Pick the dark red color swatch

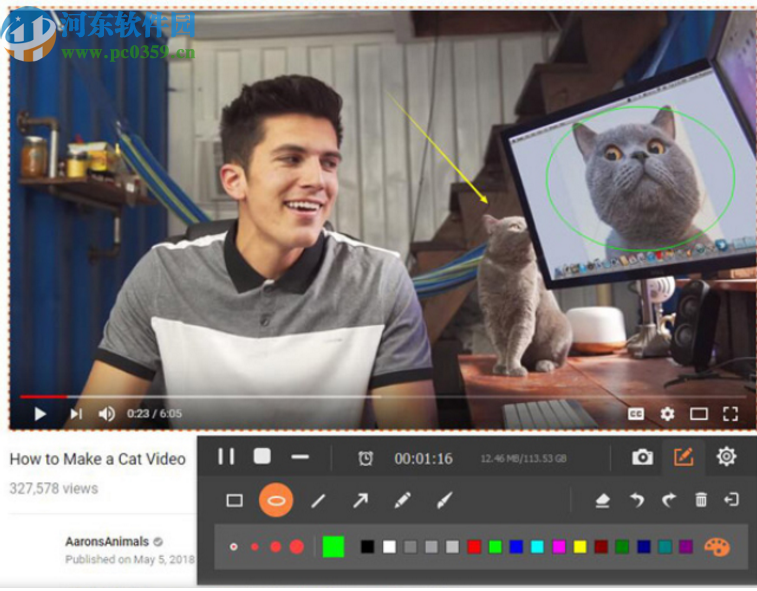[601, 547]
